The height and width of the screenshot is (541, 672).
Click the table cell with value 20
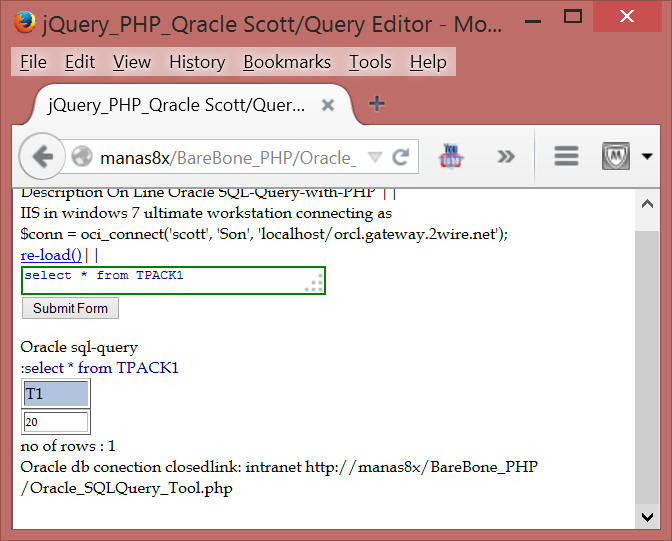tap(56, 422)
